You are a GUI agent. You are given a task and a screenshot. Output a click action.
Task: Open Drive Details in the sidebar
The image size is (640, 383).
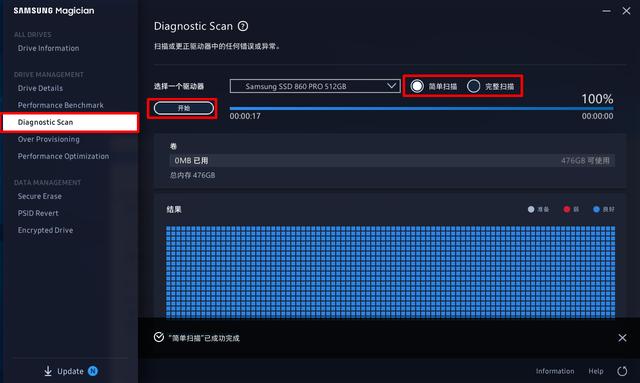coord(40,88)
